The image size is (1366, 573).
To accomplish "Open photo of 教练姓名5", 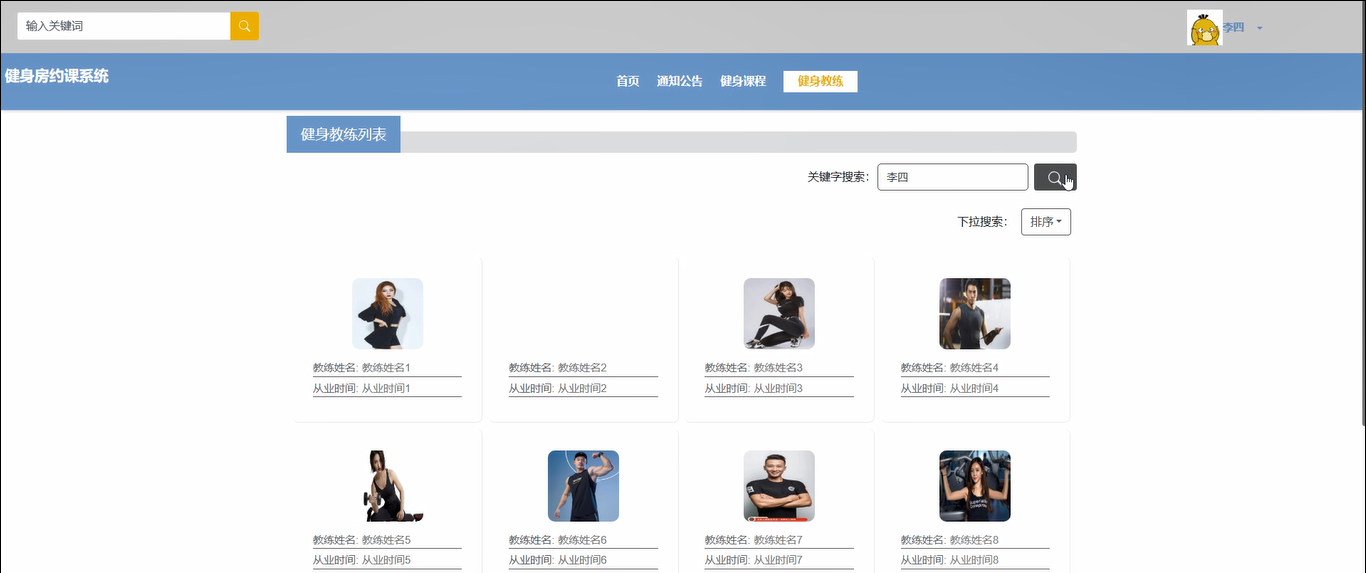I will tap(388, 485).
